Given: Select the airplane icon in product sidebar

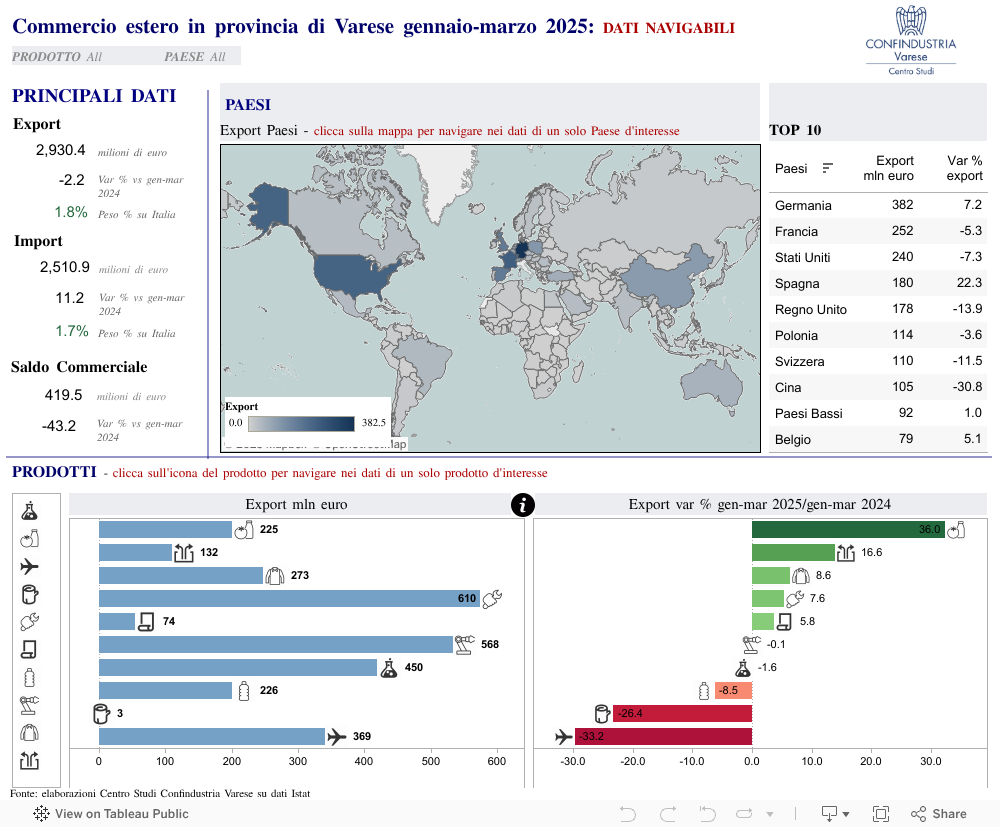Looking at the screenshot, I should [29, 566].
